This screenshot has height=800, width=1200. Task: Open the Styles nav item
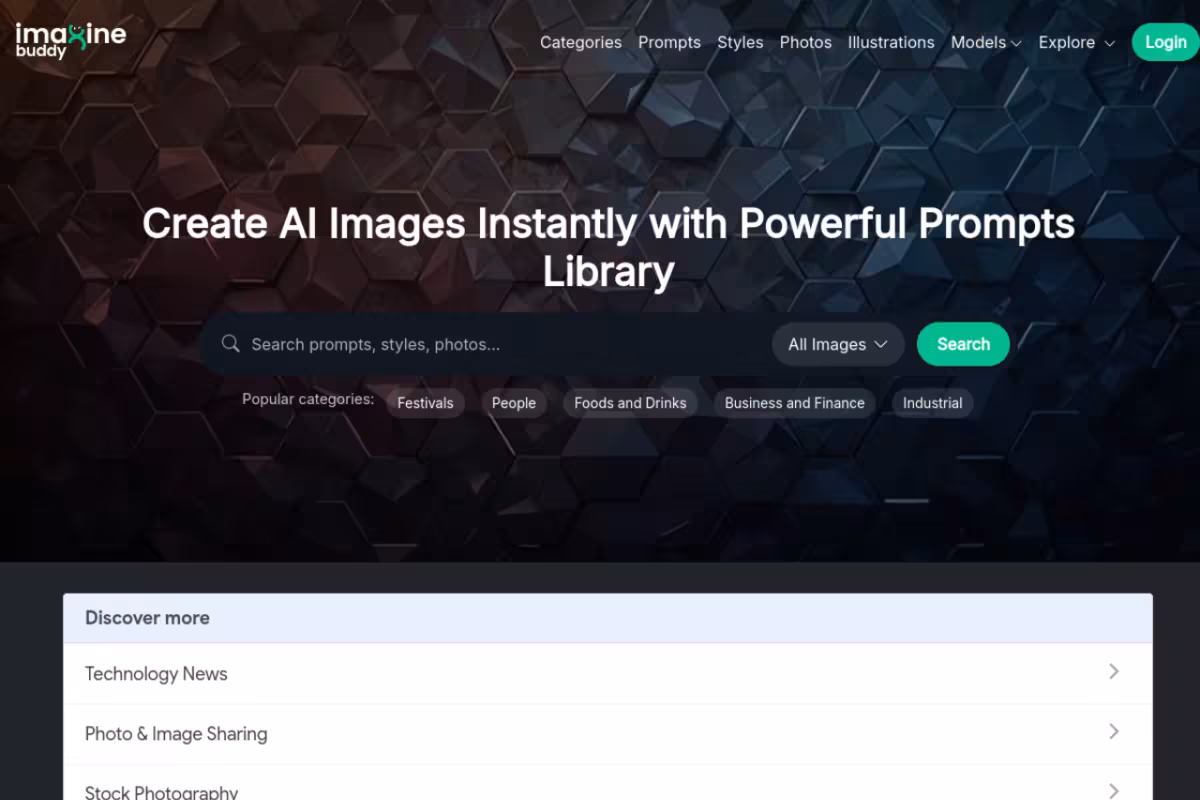[x=740, y=42]
